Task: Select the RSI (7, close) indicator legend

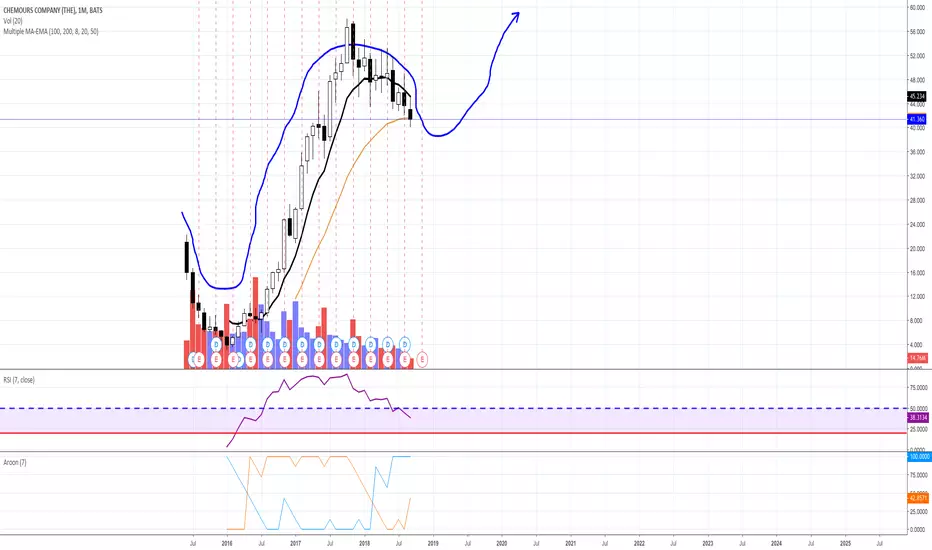Action: point(19,379)
